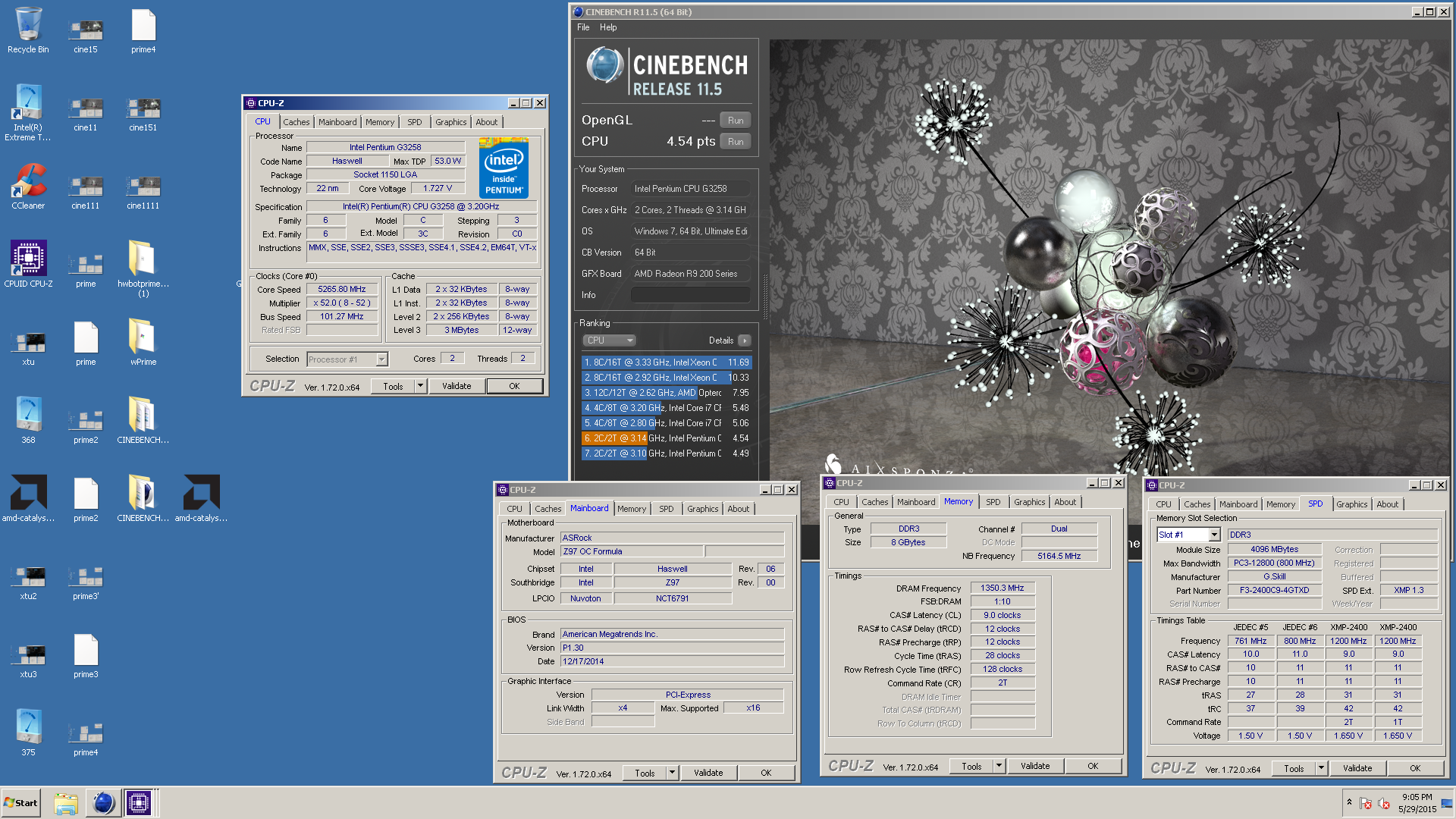Open Processor #1 selection dropdown
The height and width of the screenshot is (819, 1456).
[x=347, y=359]
